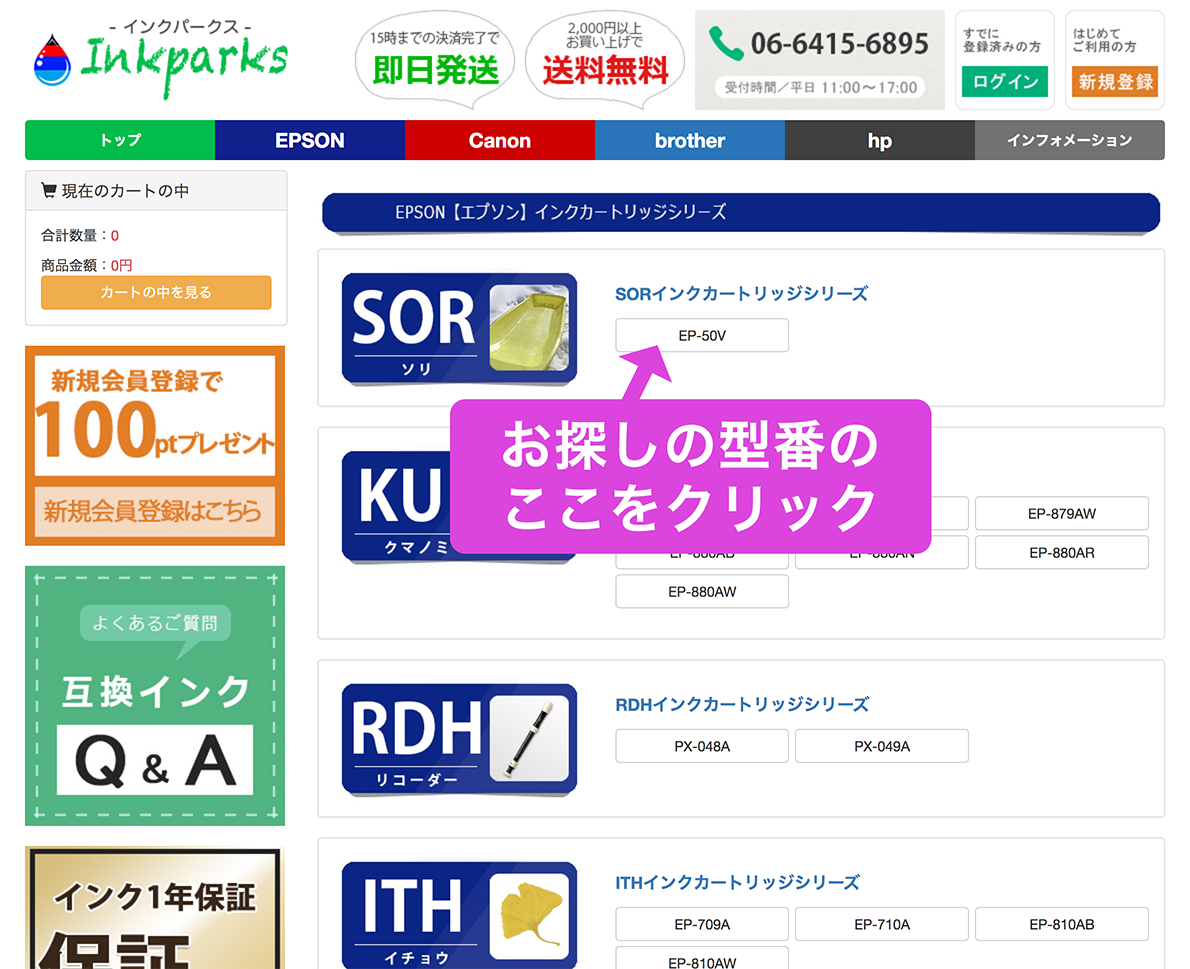
Task: Open the EPSON tab
Action: coord(310,140)
